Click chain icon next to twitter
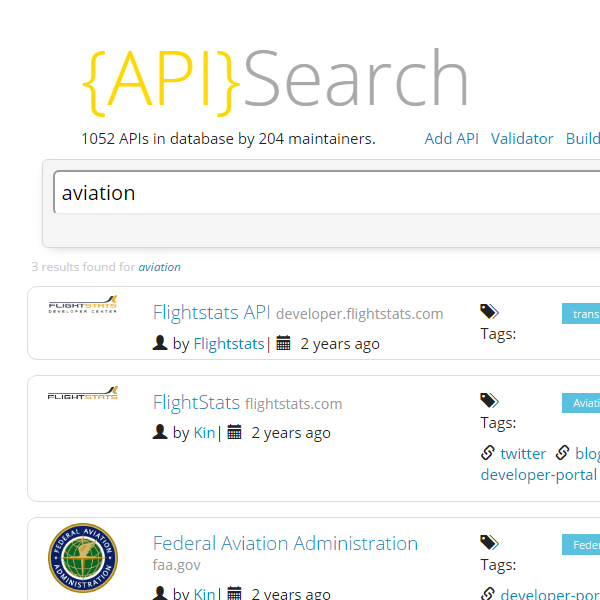 (x=488, y=453)
